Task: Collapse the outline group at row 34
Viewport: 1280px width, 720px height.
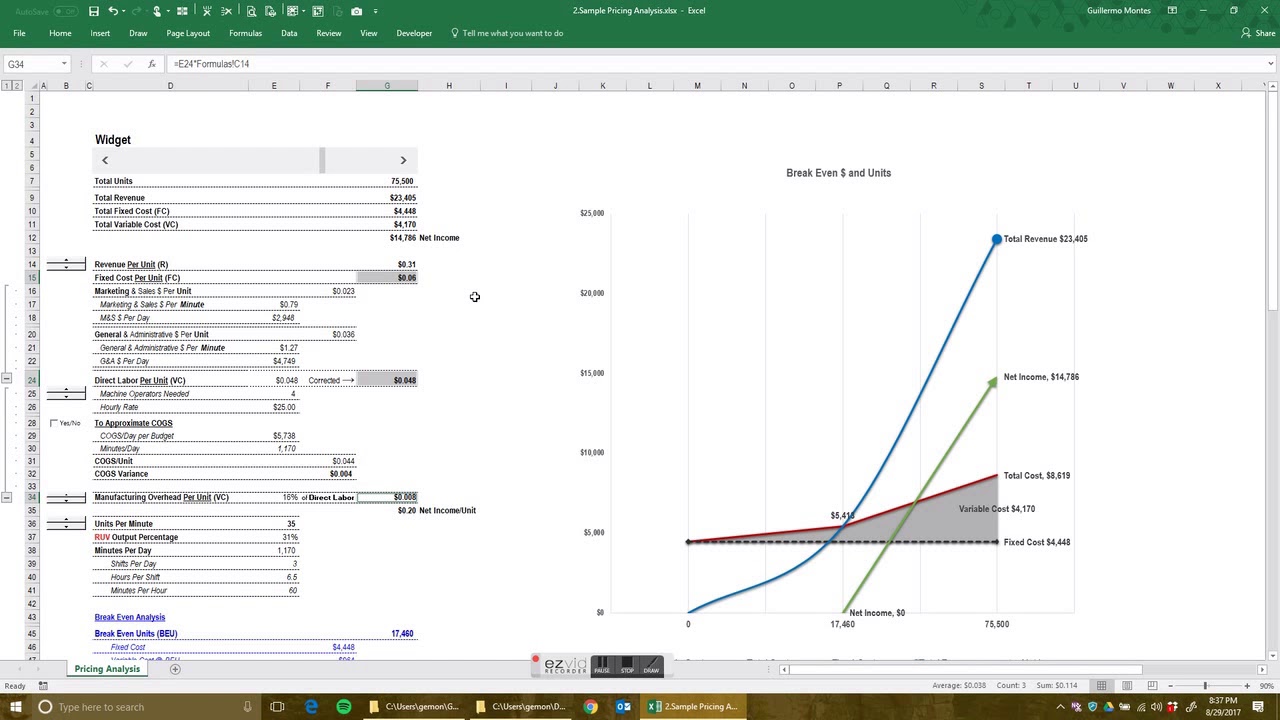Action: [7, 497]
